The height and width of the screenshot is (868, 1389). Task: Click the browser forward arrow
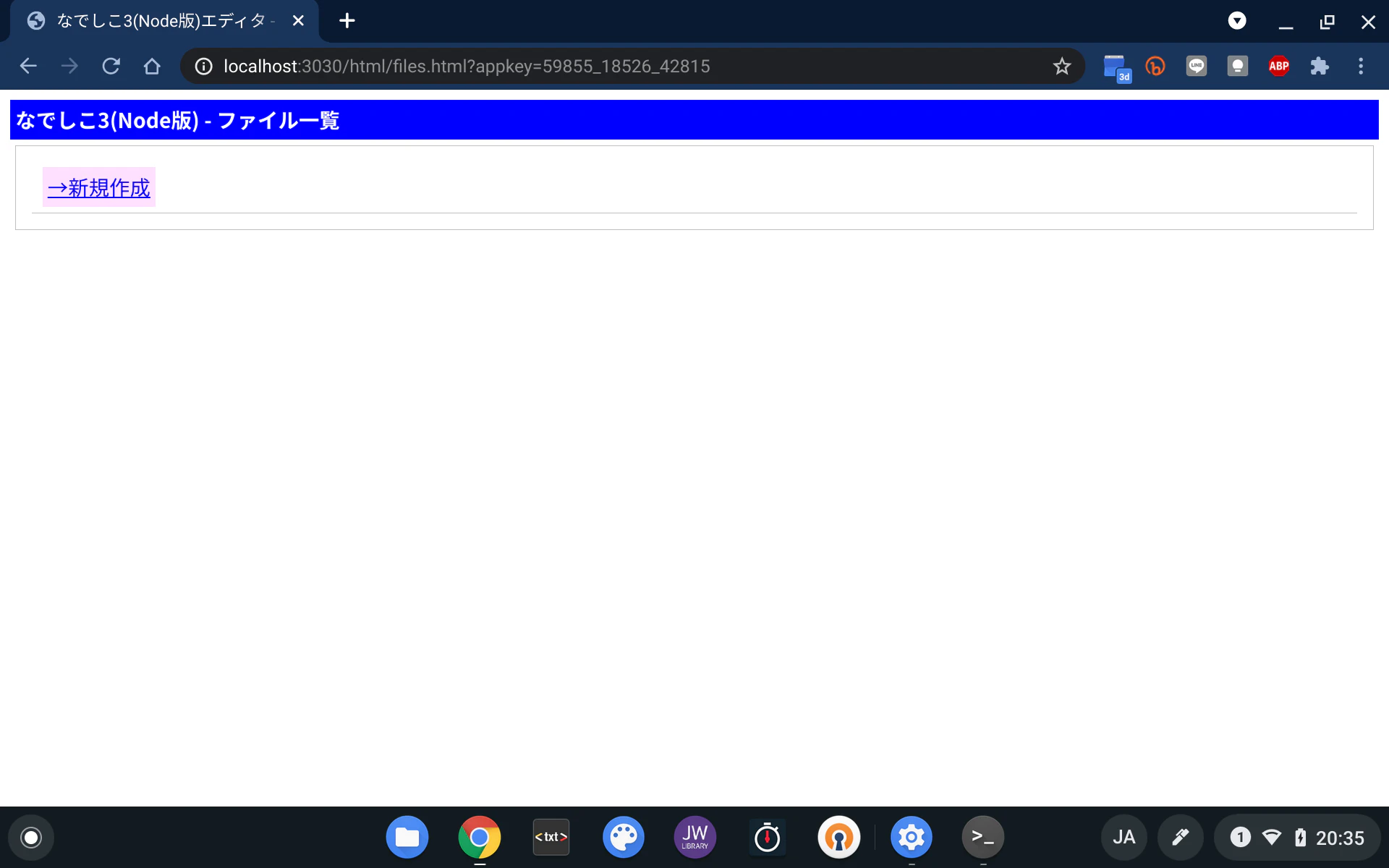69,66
